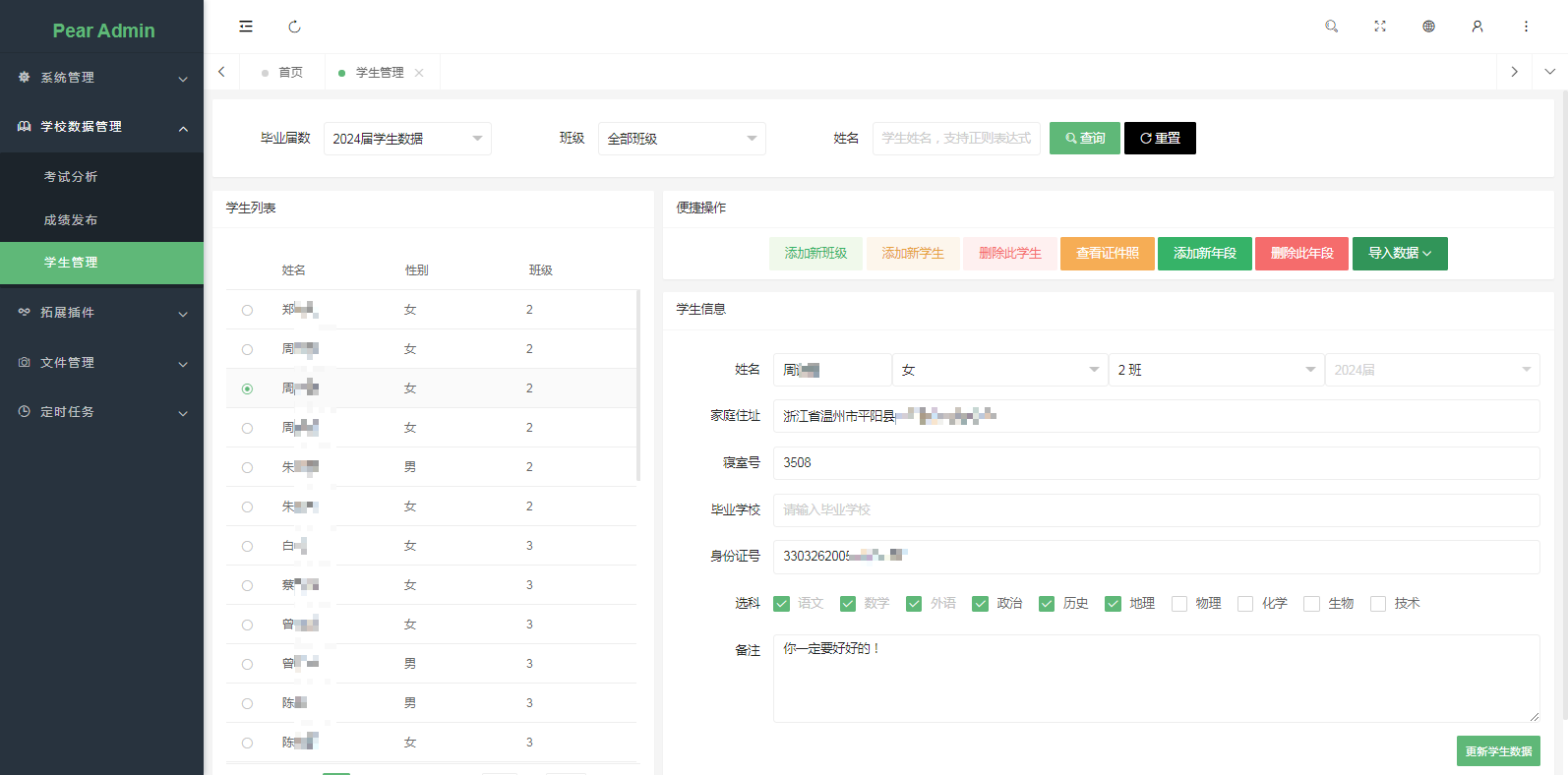Click 添加新年段 button

[x=1205, y=254]
